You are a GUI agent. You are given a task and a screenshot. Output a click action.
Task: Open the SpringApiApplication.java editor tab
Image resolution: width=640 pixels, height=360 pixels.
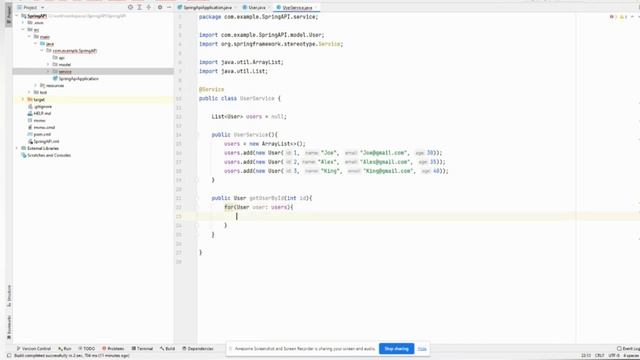[207, 7]
